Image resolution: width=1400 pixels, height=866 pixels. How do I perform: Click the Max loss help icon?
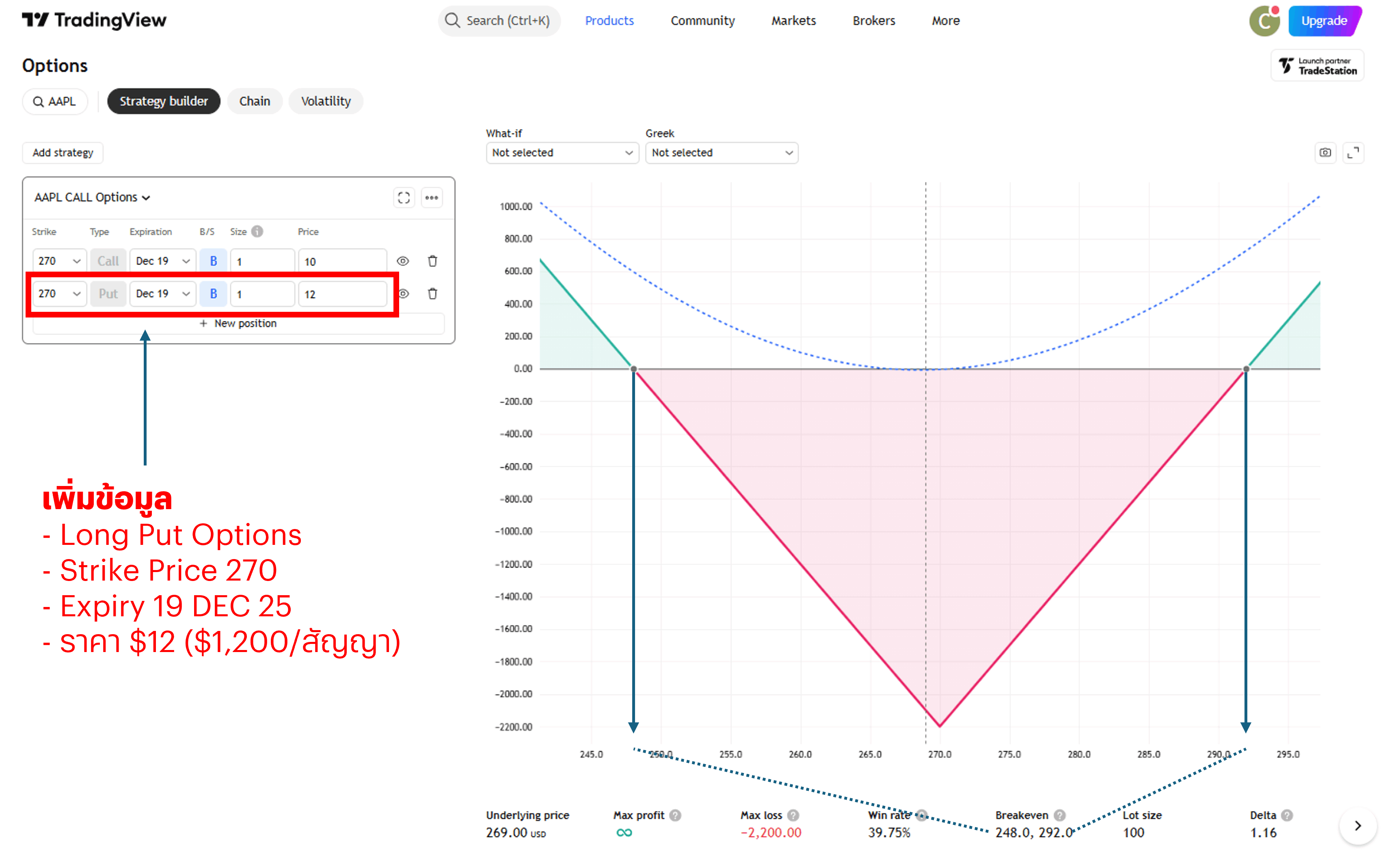pos(793,815)
